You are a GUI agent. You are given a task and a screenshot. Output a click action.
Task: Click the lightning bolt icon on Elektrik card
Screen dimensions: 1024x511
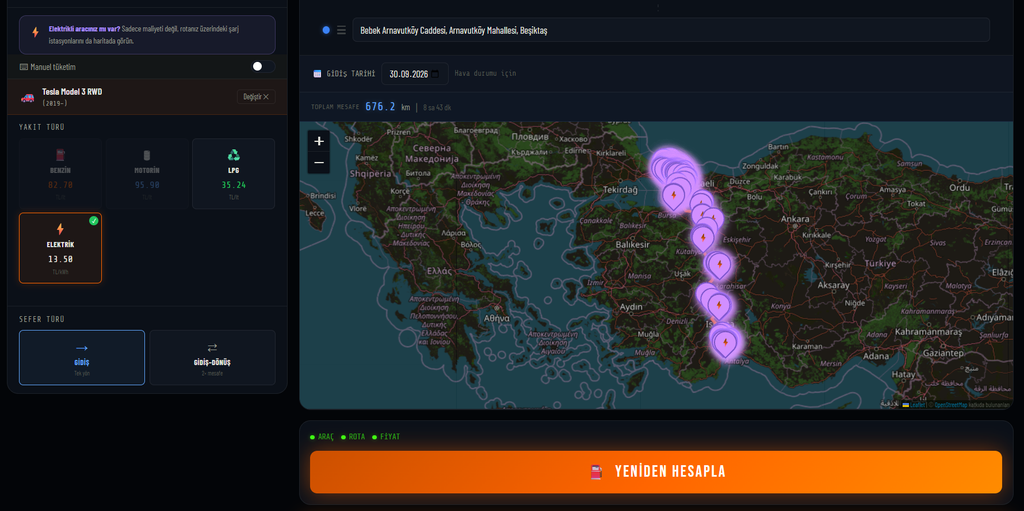pyautogui.click(x=60, y=229)
